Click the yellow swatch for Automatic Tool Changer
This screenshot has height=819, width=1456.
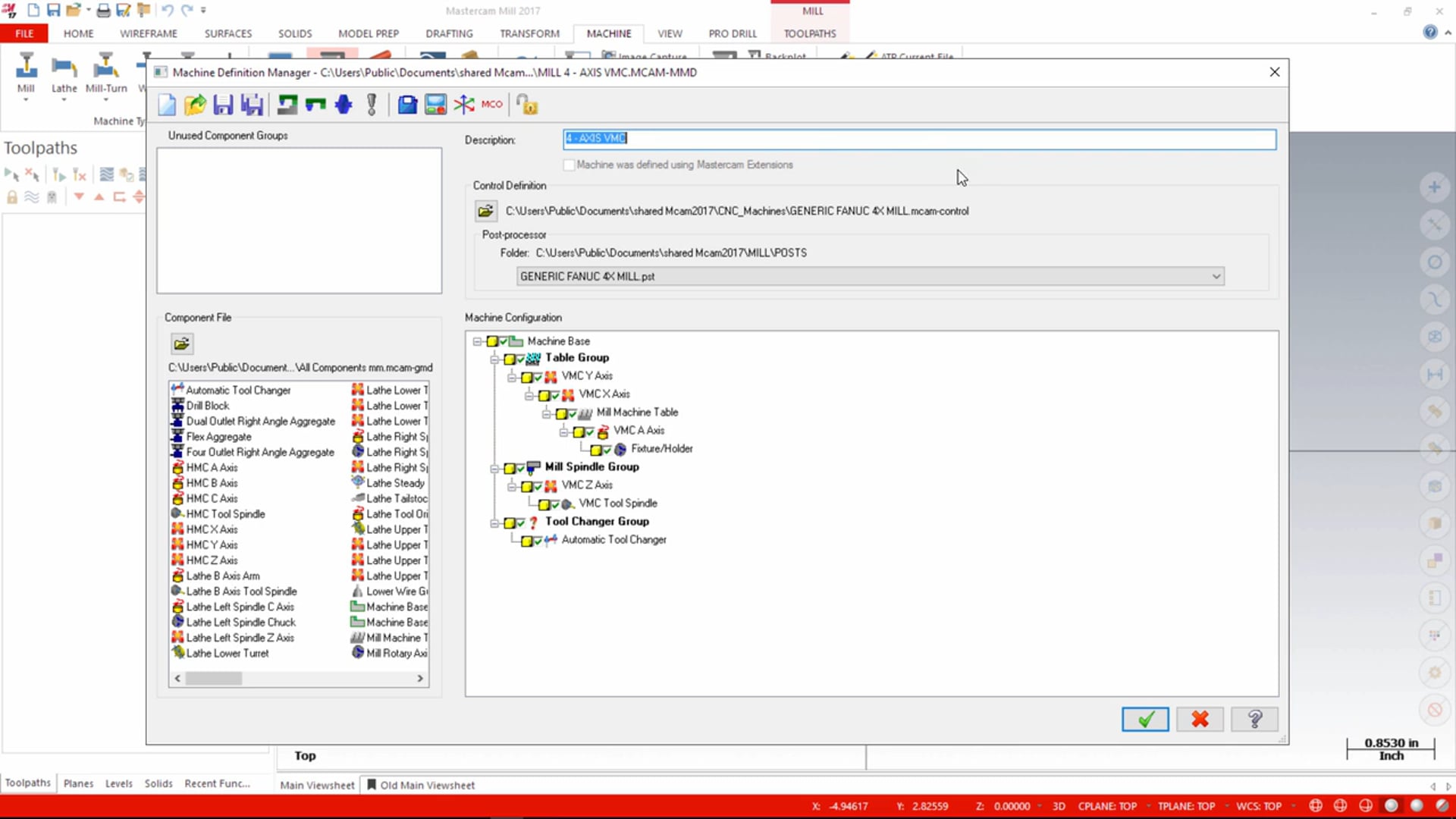click(526, 541)
